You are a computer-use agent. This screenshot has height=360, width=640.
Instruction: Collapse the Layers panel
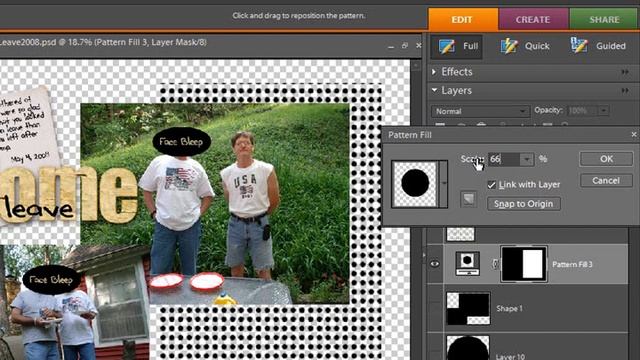click(x=434, y=90)
